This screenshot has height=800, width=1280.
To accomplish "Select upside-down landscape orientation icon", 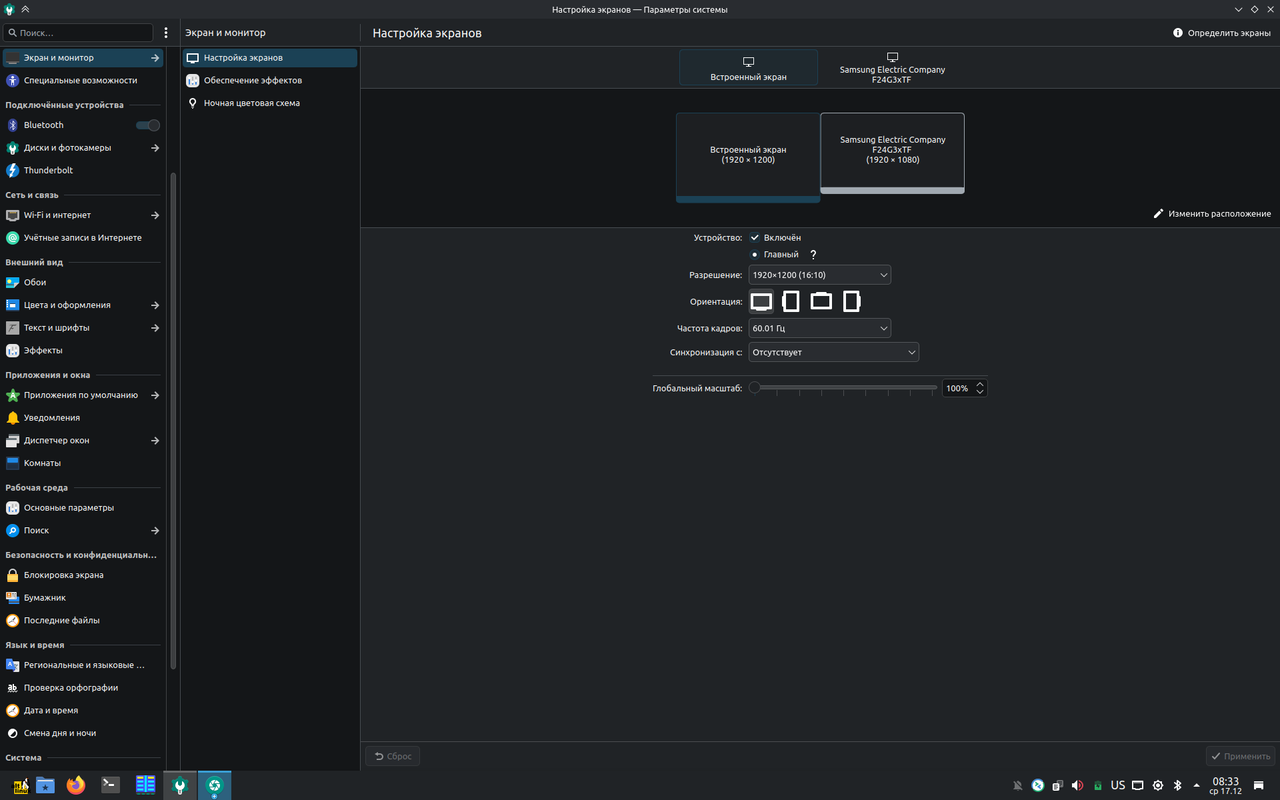I will point(821,301).
